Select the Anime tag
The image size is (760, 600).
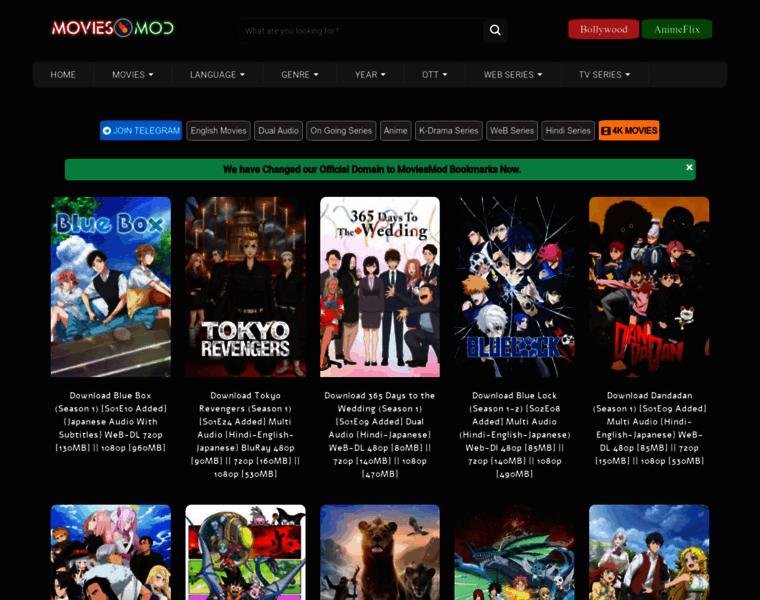point(396,130)
